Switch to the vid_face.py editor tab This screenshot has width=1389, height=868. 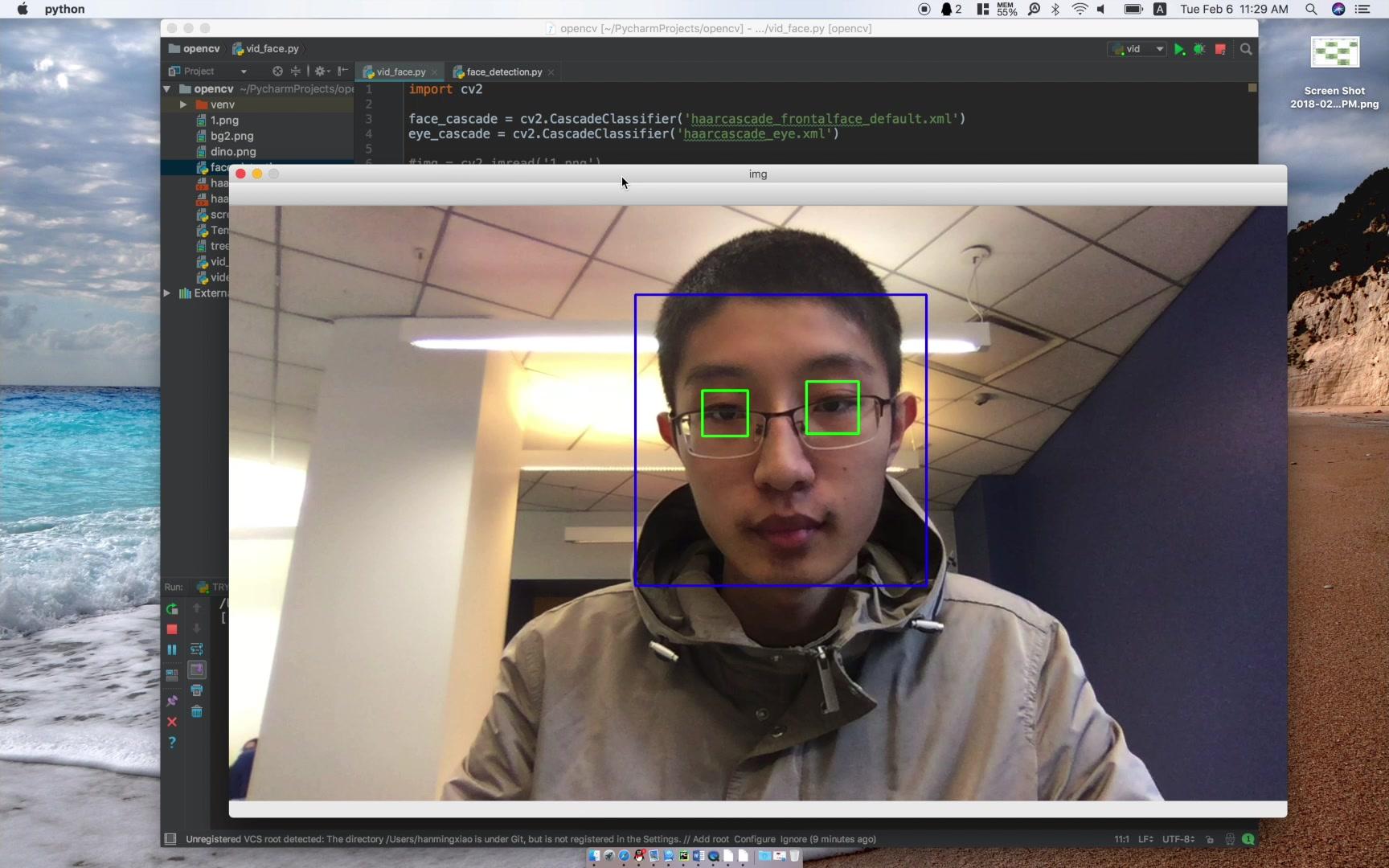tap(400, 72)
